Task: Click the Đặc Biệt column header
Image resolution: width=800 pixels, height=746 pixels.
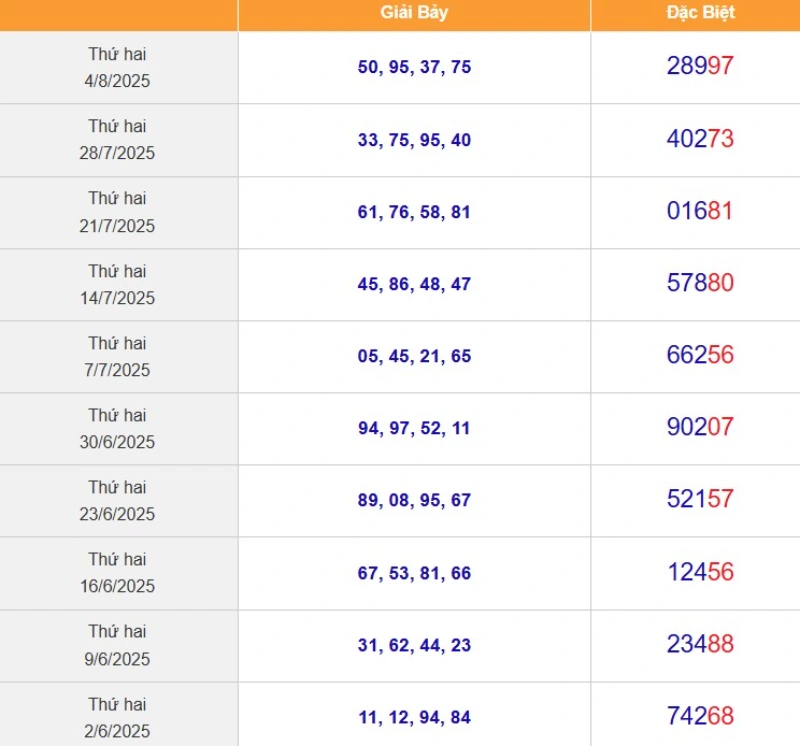Action: coord(701,13)
